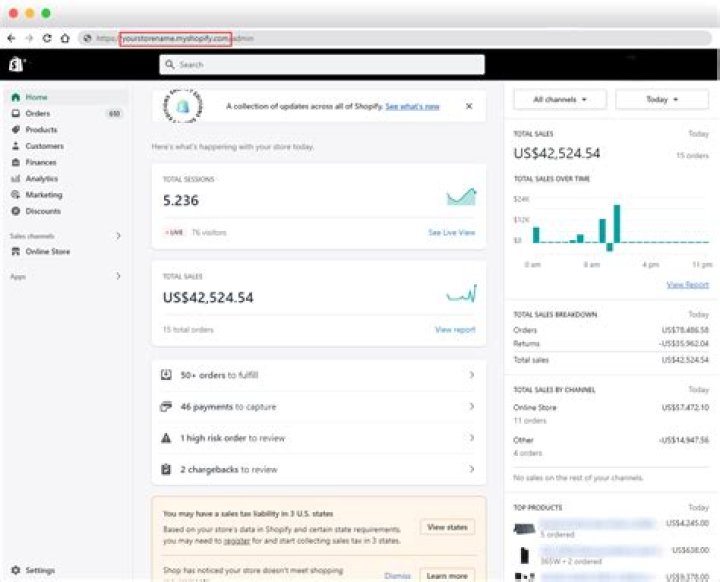The height and width of the screenshot is (582, 720).
Task: Dismiss the Shopify updates banner
Action: (469, 105)
